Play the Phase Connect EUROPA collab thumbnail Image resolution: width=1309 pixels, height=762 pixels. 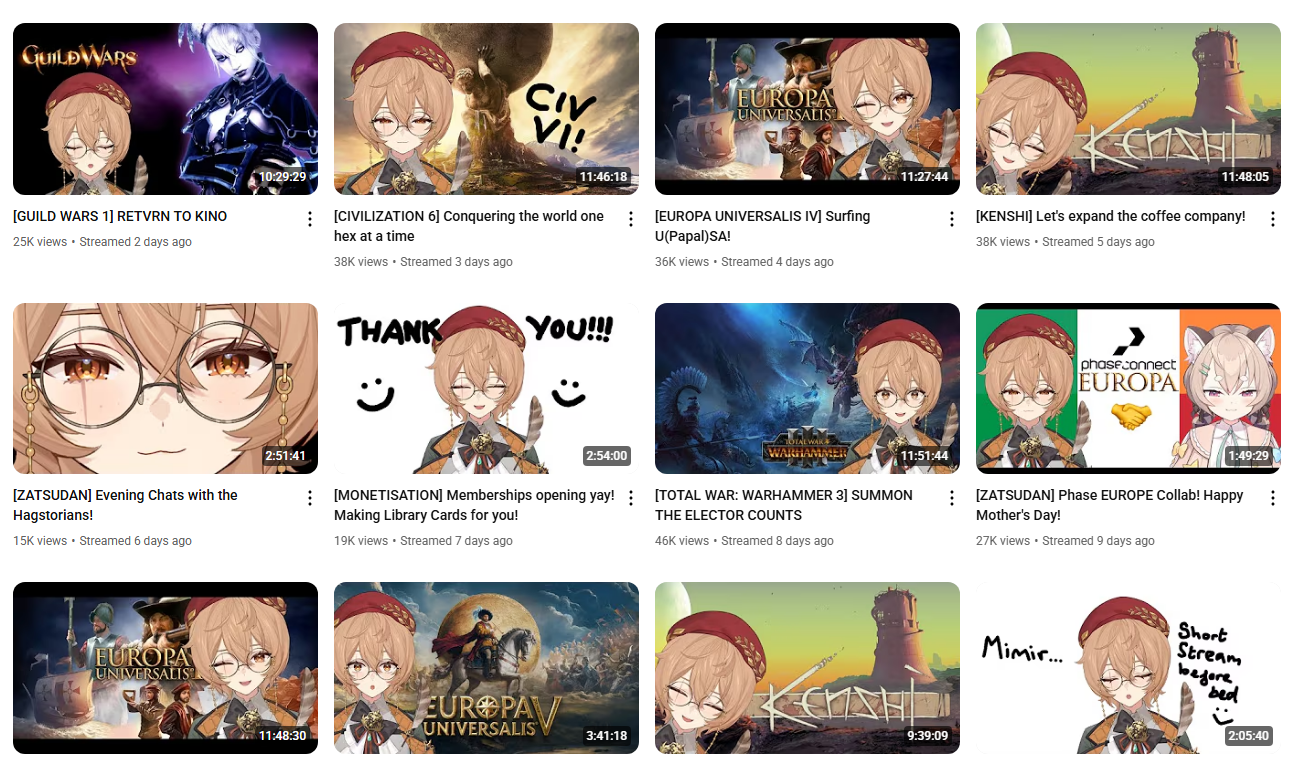tap(1128, 388)
